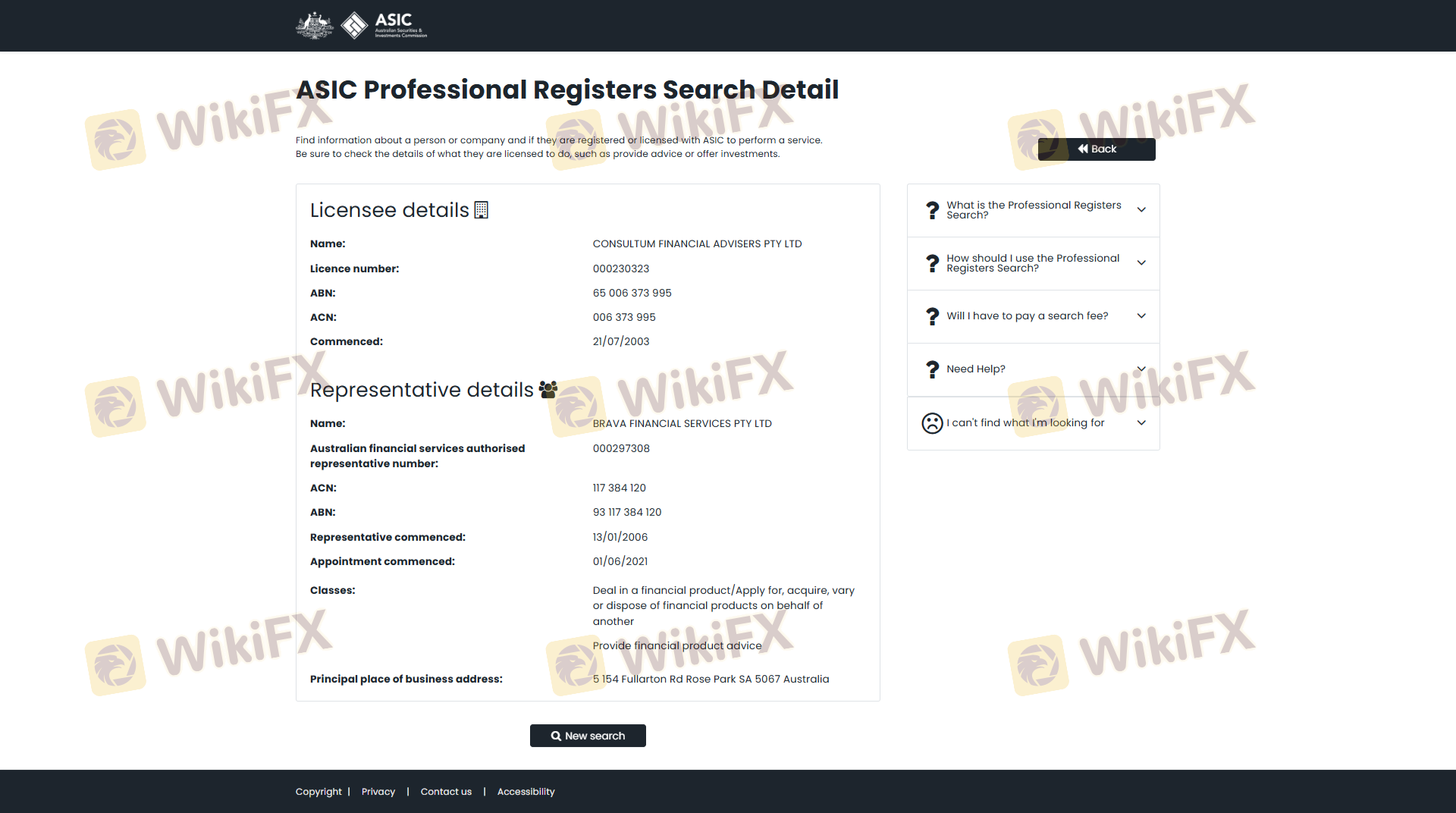1456x813 pixels.
Task: Click question mark icon beside search fee question
Action: 932,316
